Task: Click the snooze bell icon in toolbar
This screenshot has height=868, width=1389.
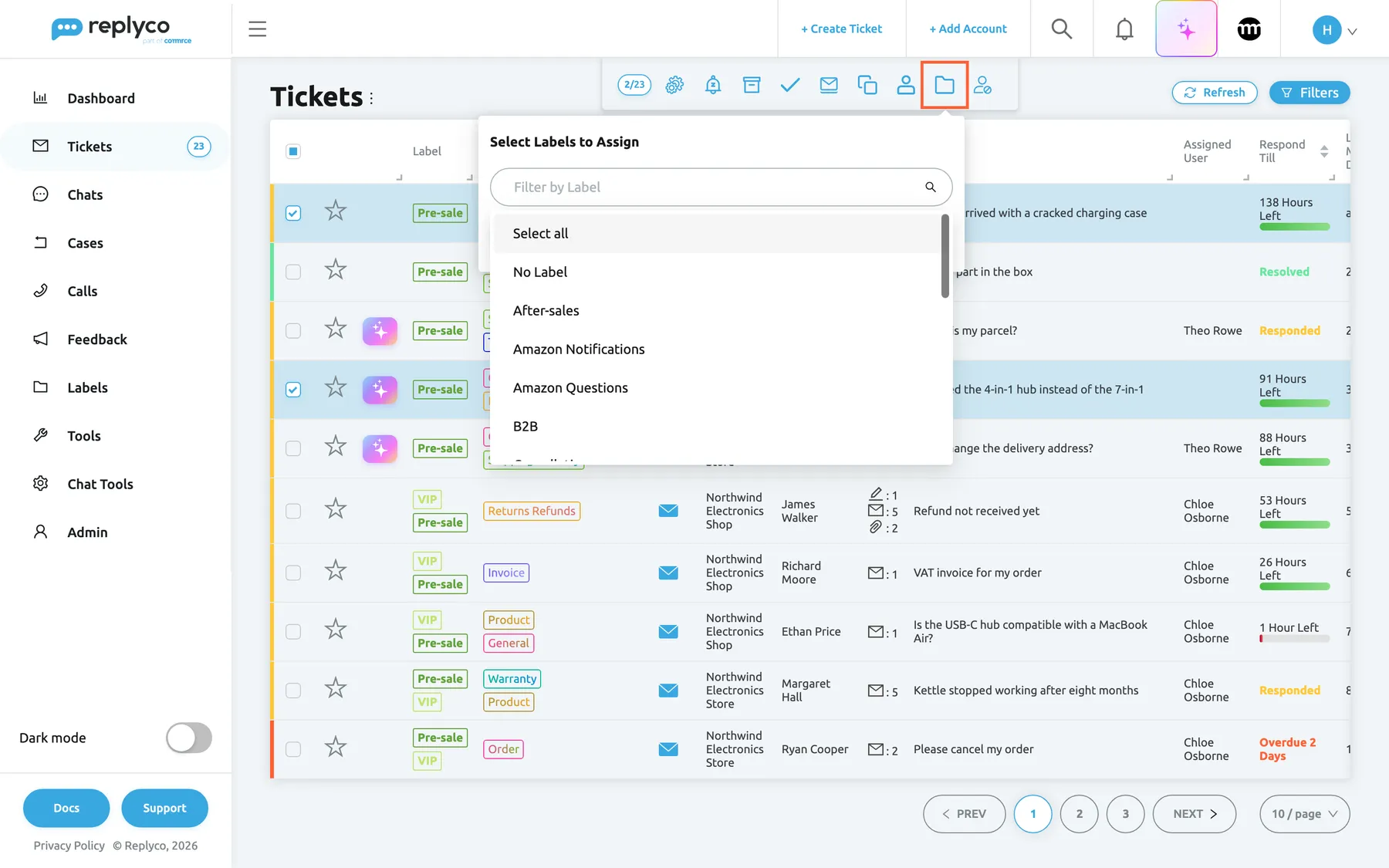Action: click(713, 85)
